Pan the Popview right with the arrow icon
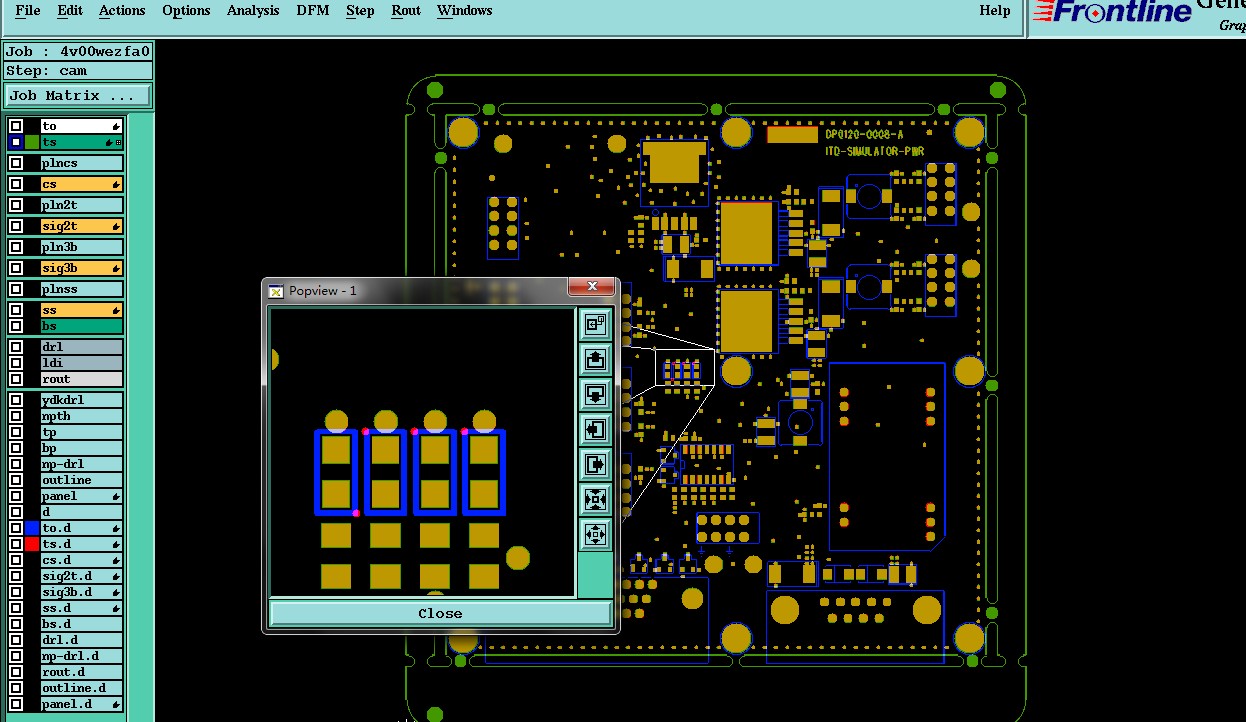Image resolution: width=1246 pixels, height=722 pixels. [x=595, y=465]
